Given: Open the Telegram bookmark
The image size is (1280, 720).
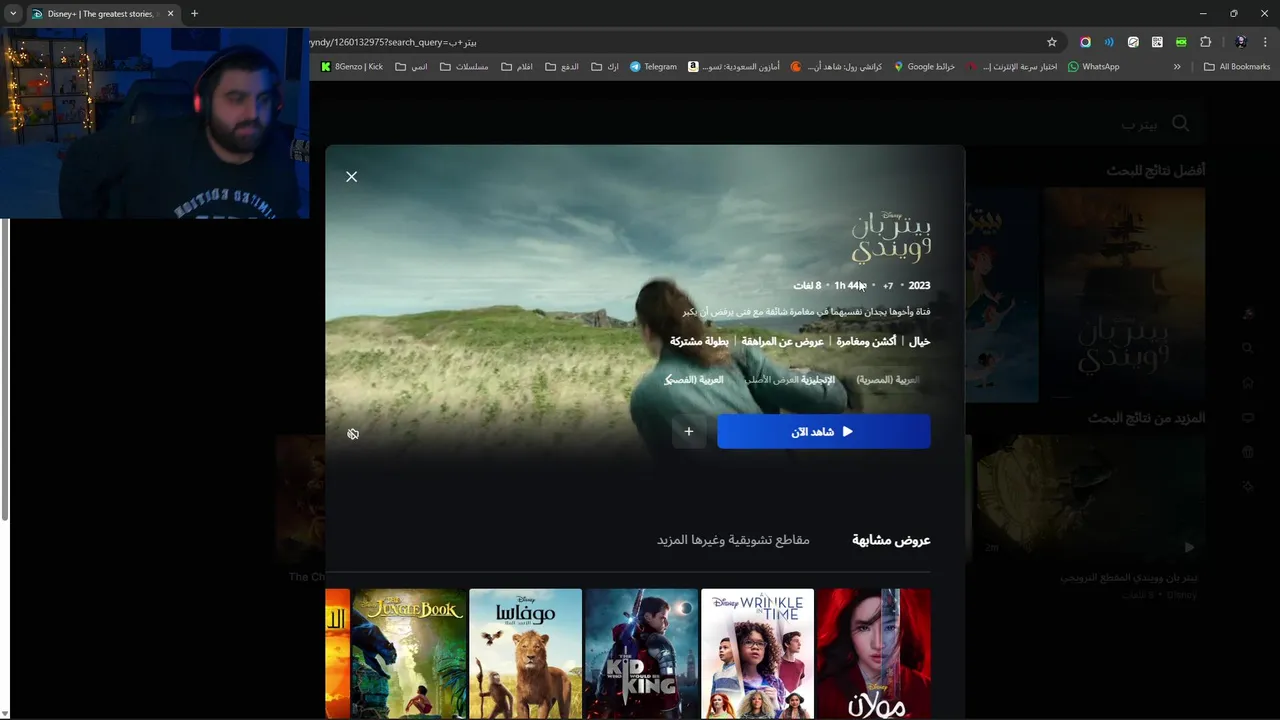Looking at the screenshot, I should 653,67.
